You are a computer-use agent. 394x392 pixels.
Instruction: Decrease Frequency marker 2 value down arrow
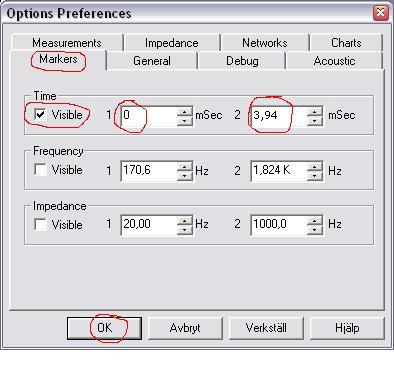315,176
